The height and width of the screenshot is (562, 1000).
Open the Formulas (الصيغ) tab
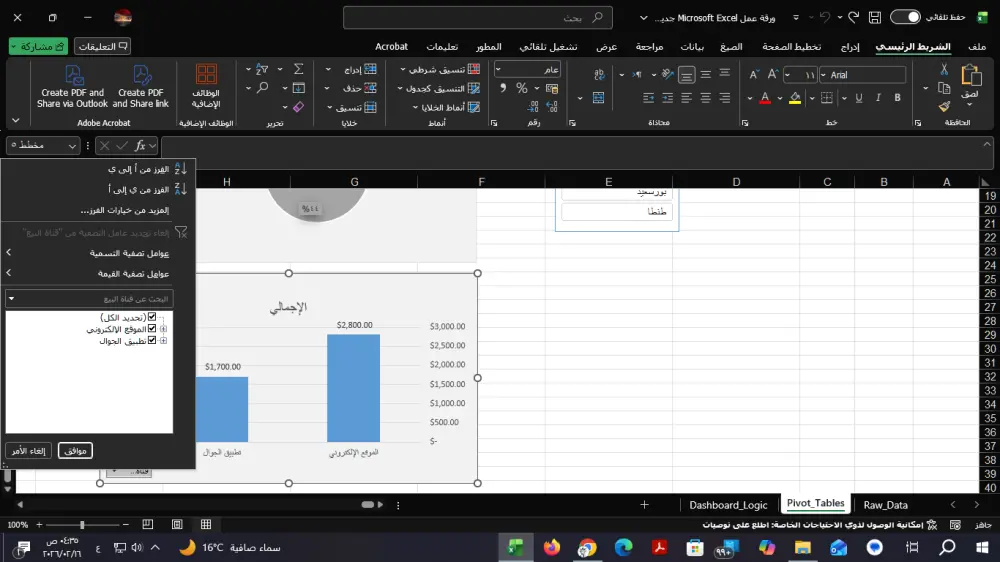731,47
